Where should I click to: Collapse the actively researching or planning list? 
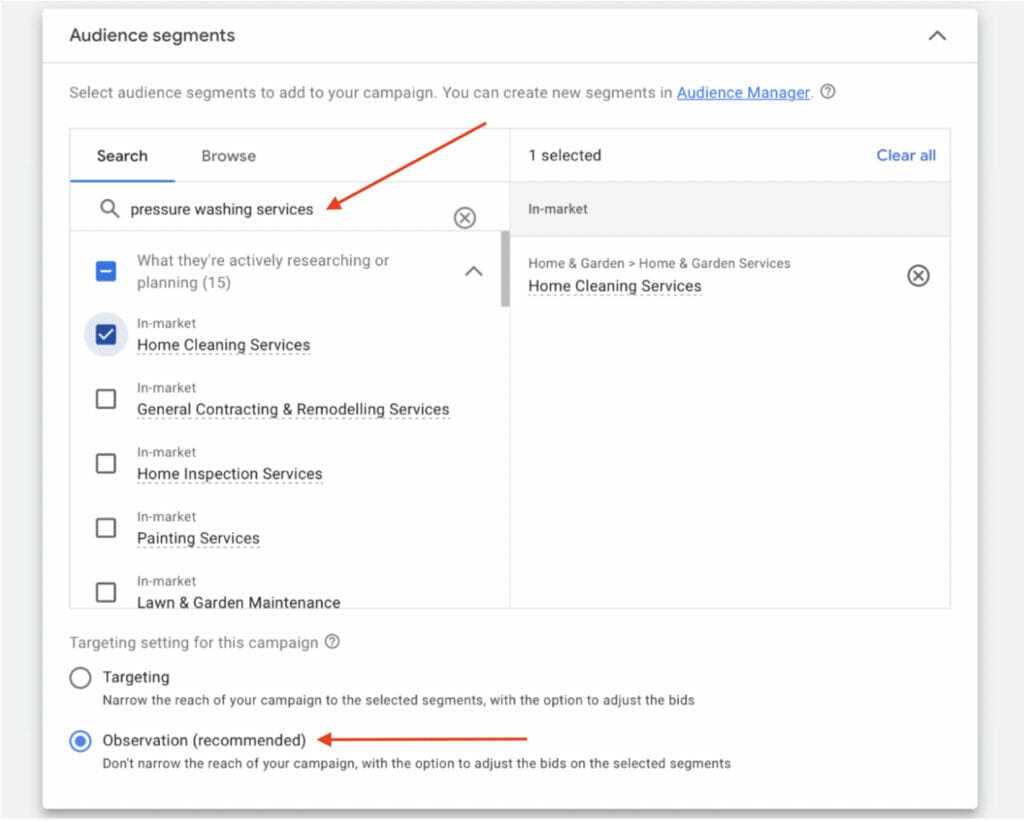pyautogui.click(x=473, y=270)
